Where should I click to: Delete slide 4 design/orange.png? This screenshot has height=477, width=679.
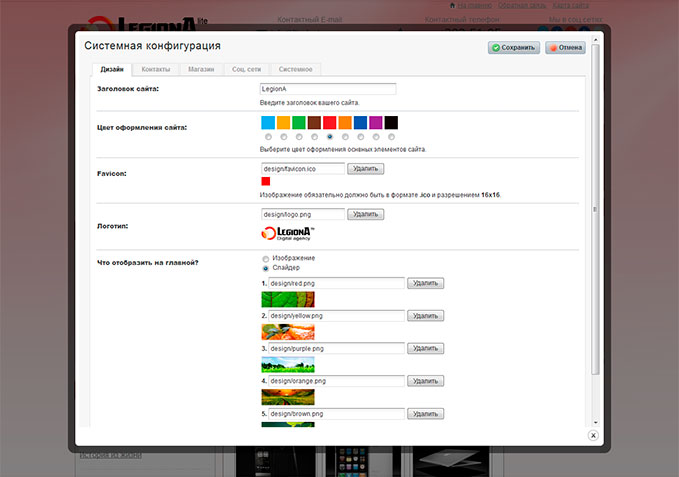425,381
